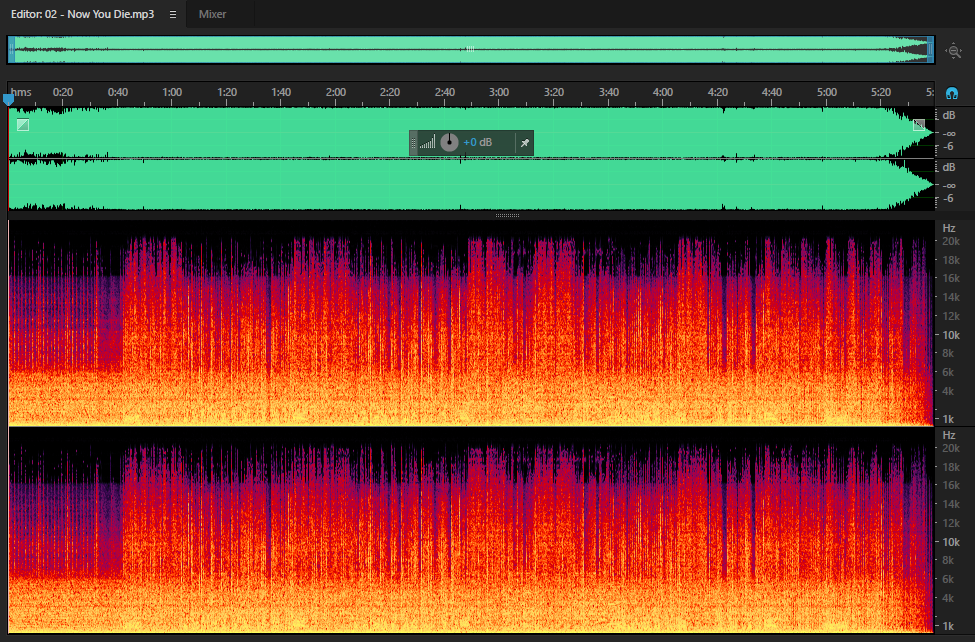Screen dimensions: 975x642
Task: Click the 1:00 mark on the time ruler
Action: pyautogui.click(x=172, y=92)
